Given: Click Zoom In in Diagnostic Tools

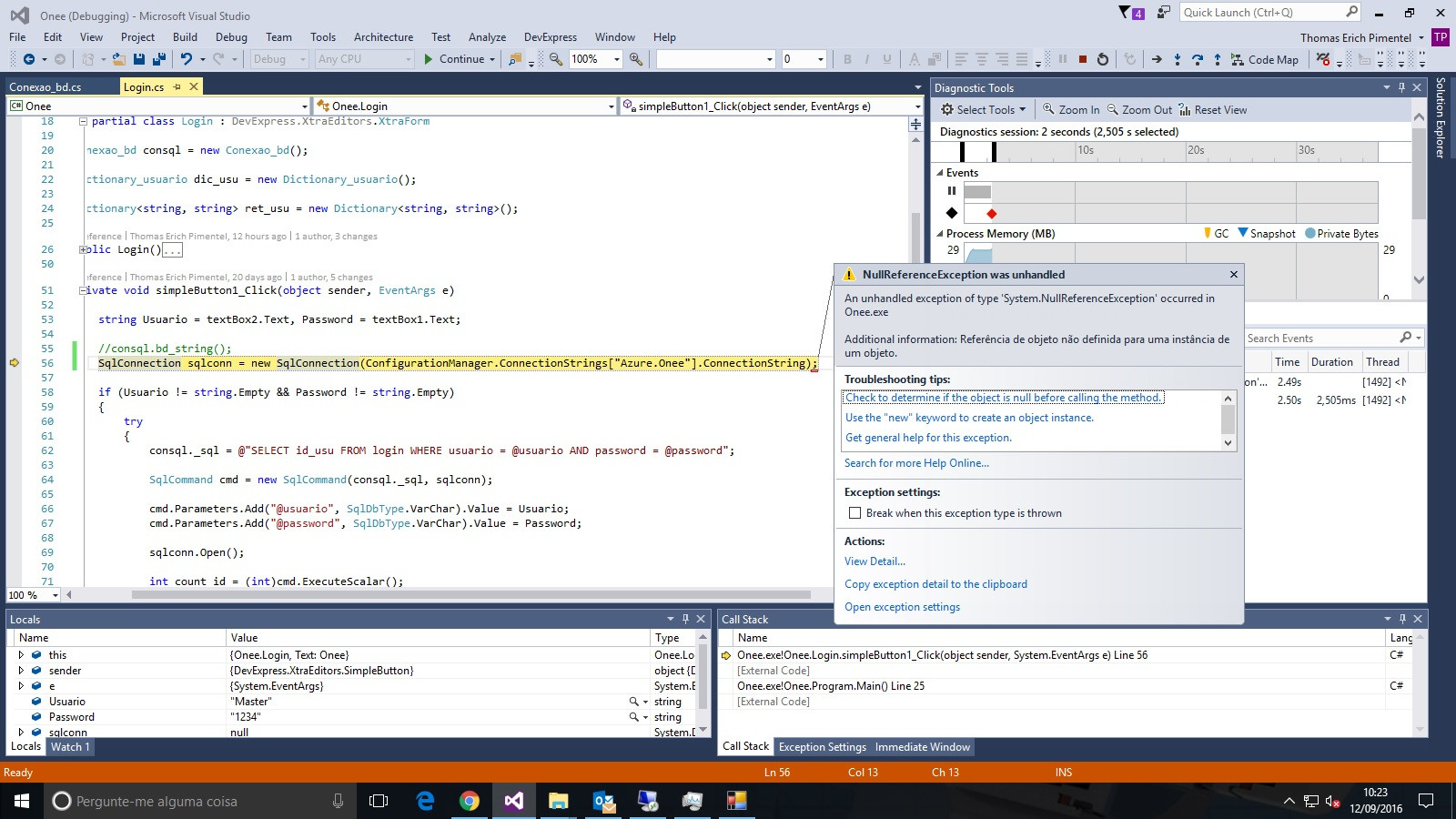Looking at the screenshot, I should [1071, 109].
